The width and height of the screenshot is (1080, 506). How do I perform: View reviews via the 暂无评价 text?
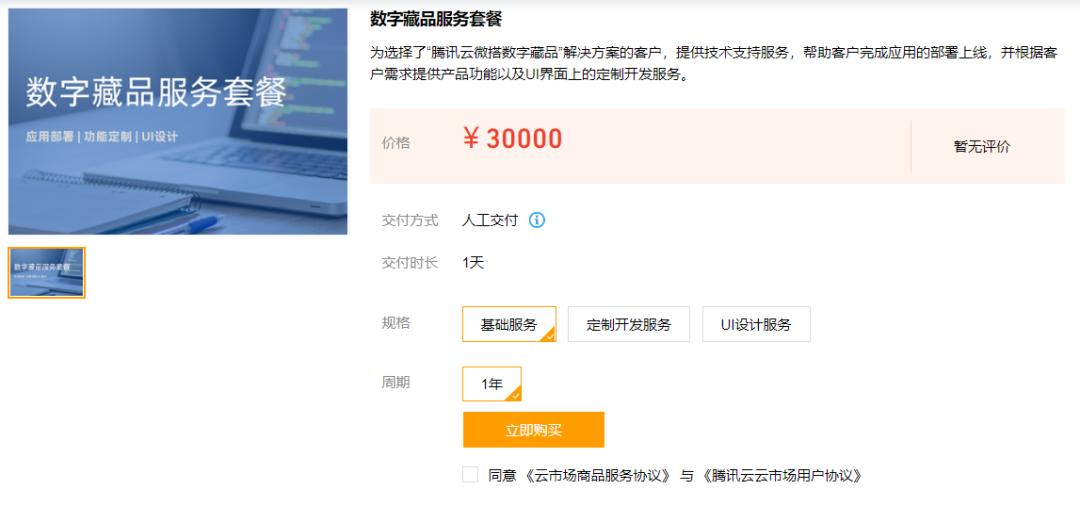point(982,147)
